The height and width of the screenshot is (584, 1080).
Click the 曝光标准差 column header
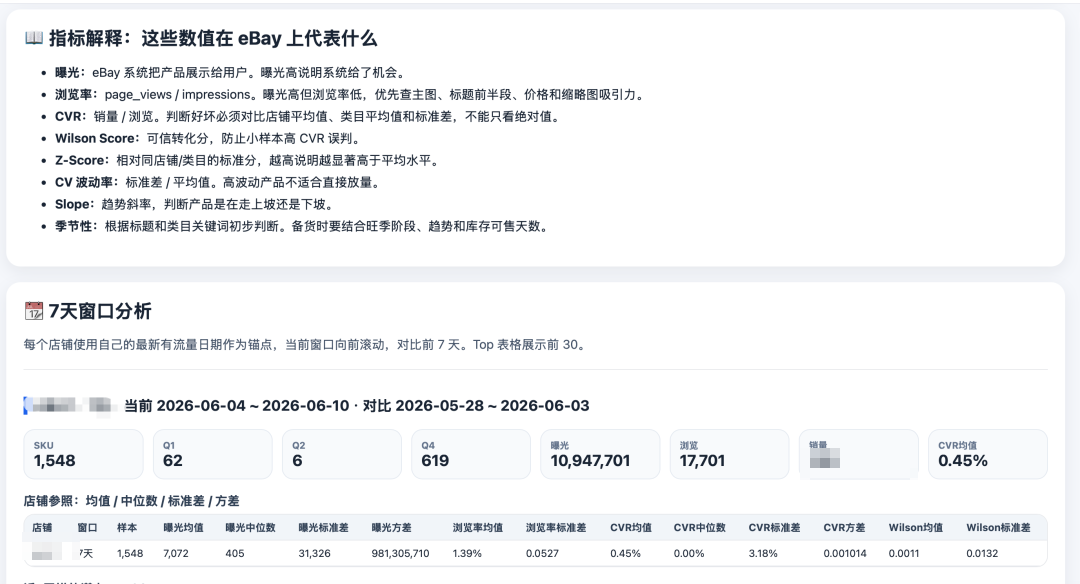pyautogui.click(x=323, y=528)
